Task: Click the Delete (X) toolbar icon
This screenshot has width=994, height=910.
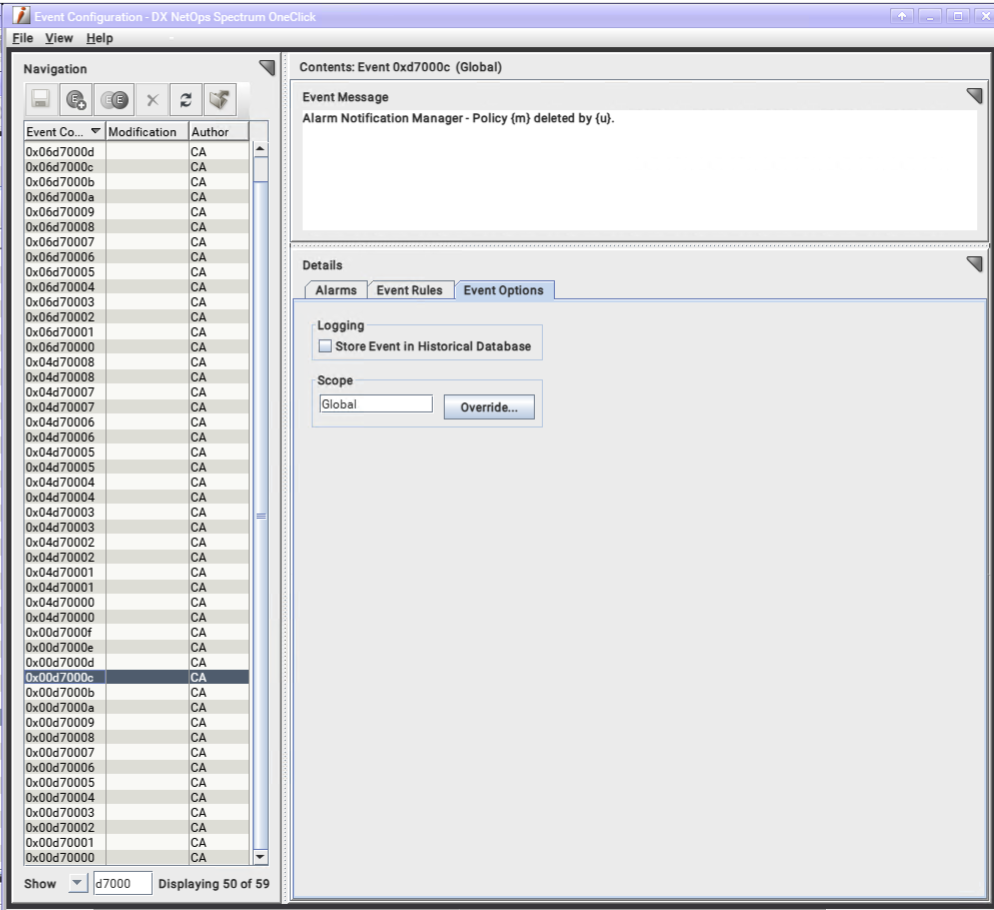Action: tap(152, 100)
